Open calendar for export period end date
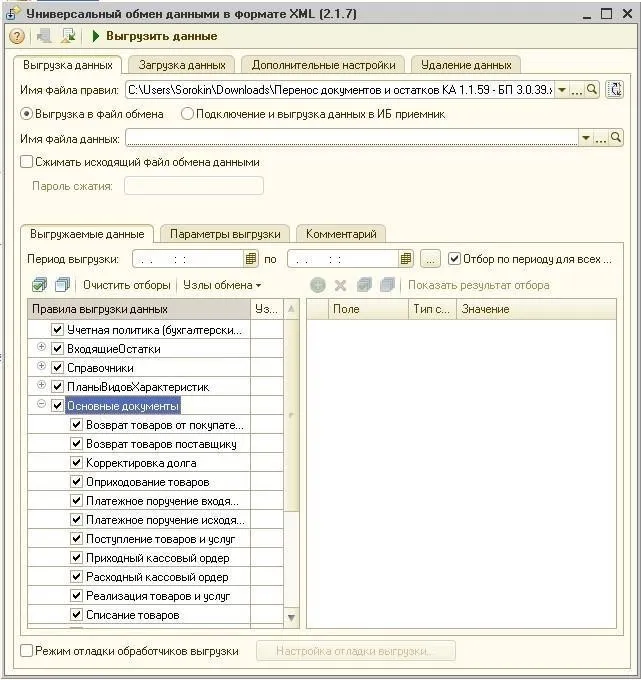This screenshot has height=680, width=641. [406, 259]
